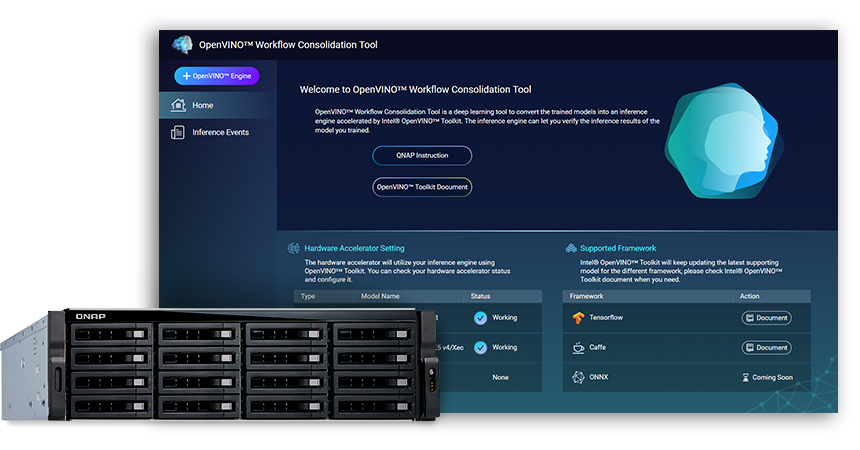The image size is (860, 450).
Task: Go to Inference Events in sidebar
Action: (220, 132)
